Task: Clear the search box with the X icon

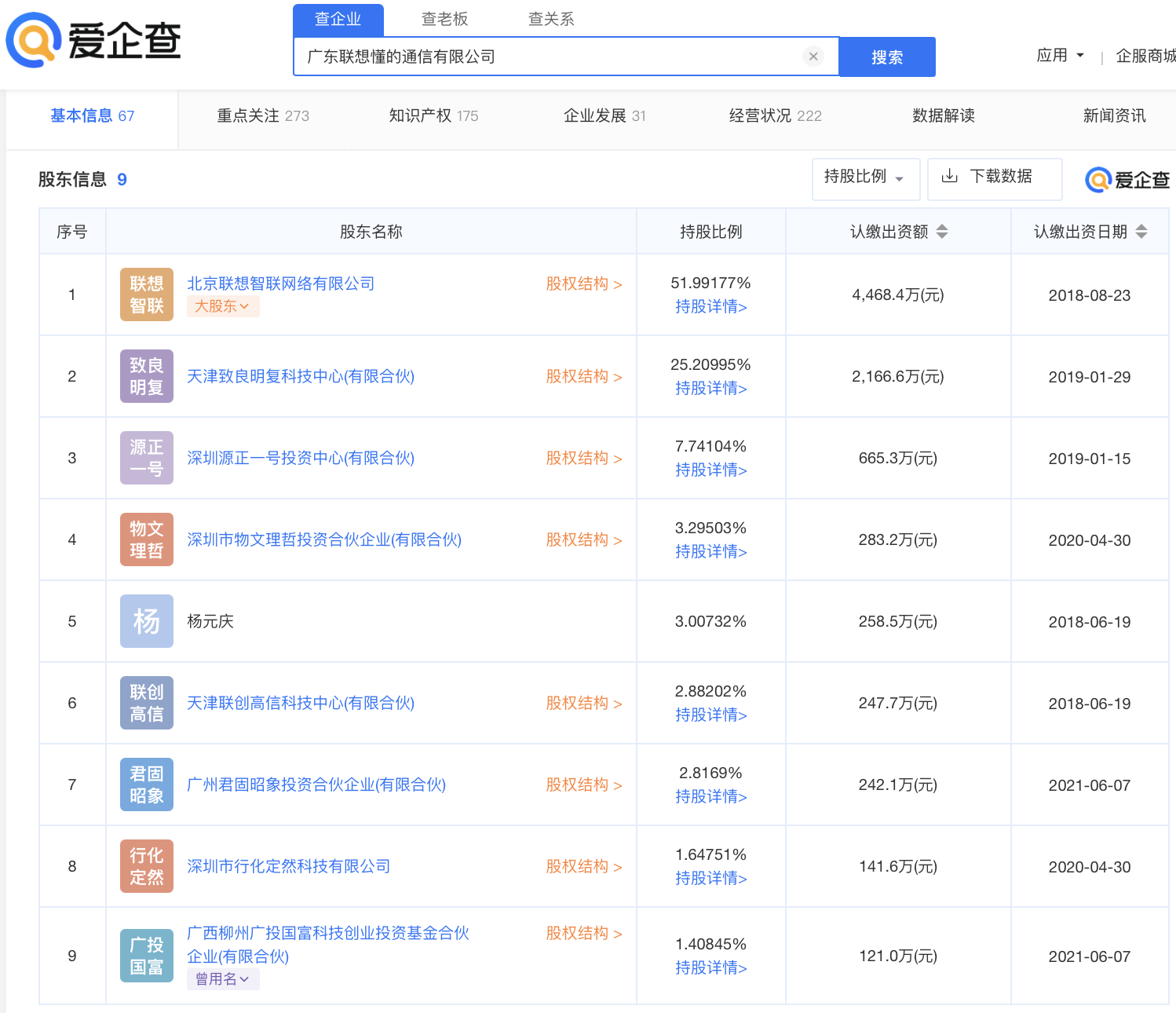Action: (813, 57)
